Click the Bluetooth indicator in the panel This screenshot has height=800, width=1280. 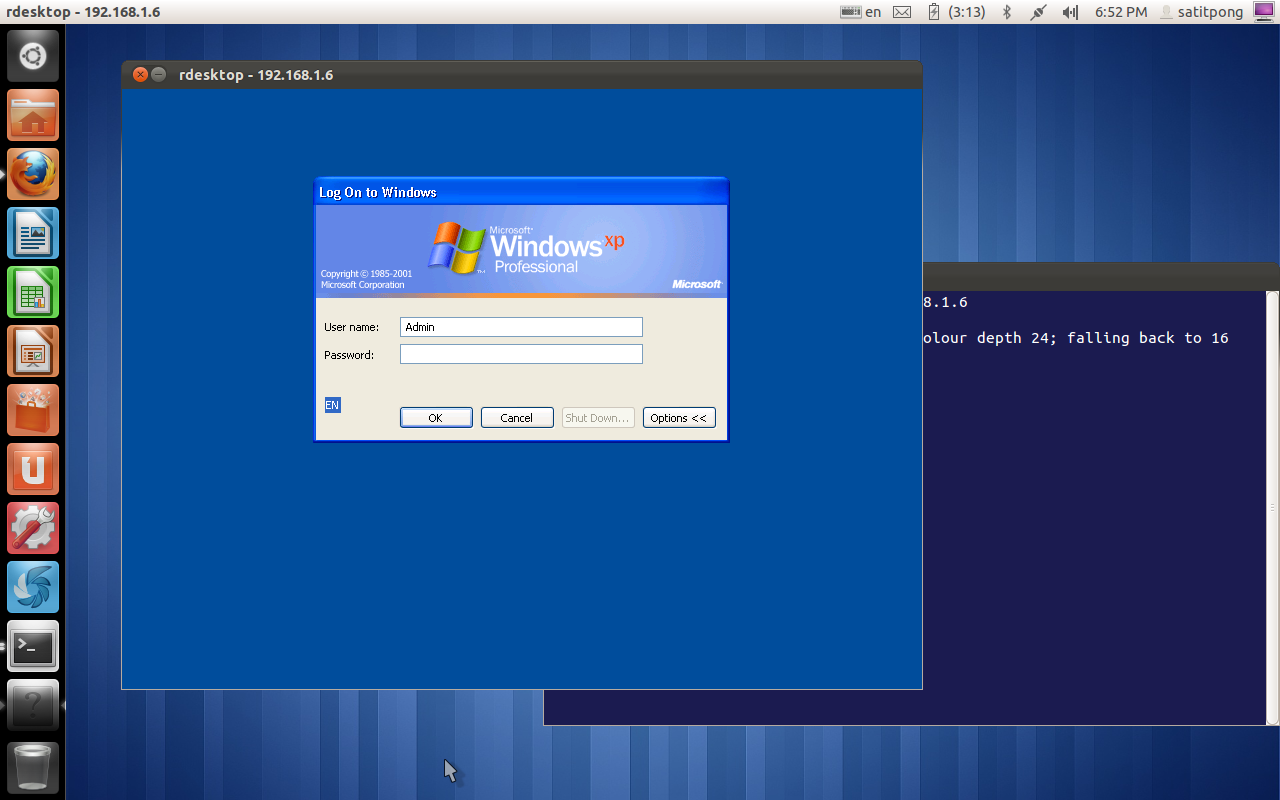click(1006, 12)
